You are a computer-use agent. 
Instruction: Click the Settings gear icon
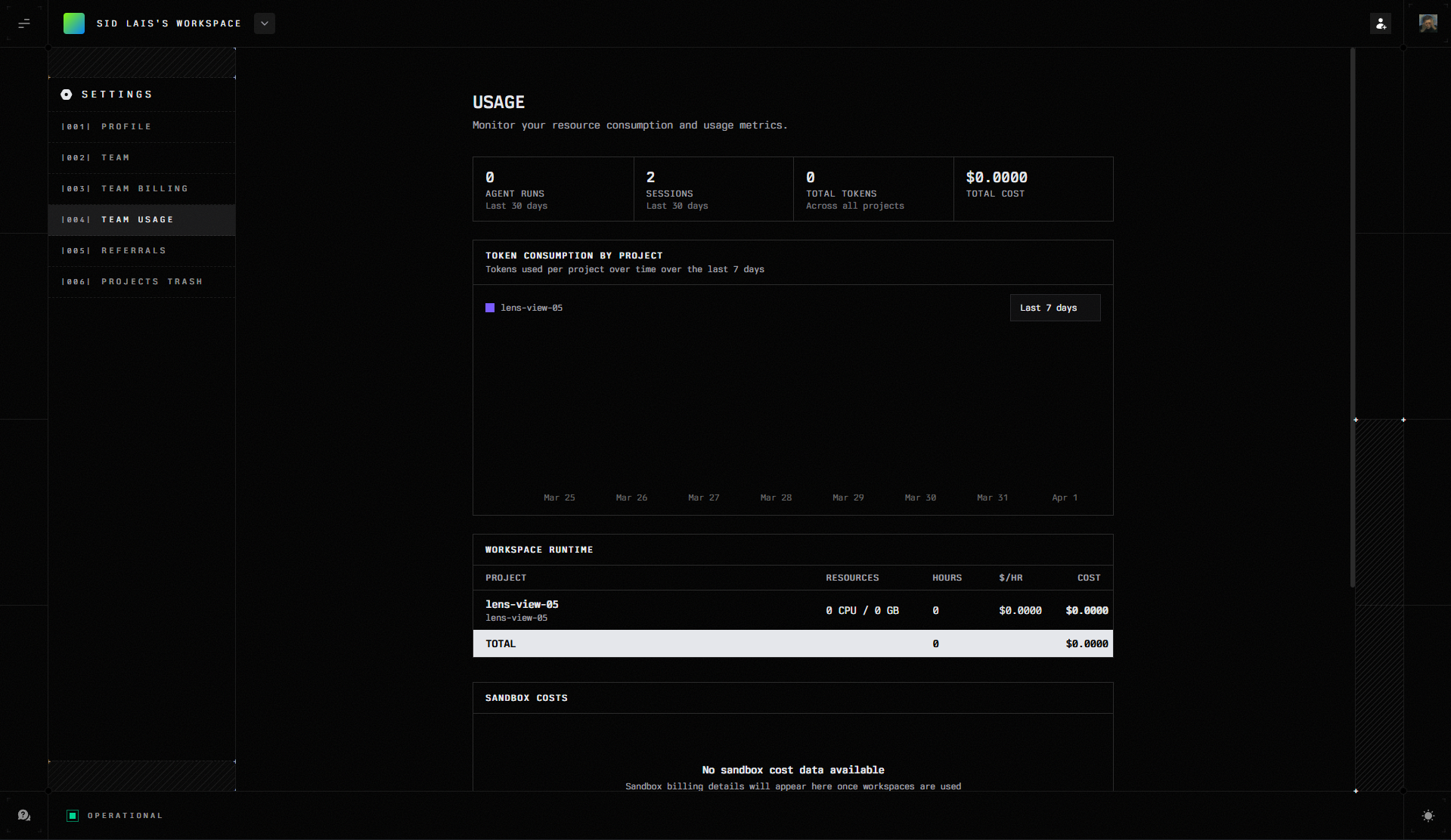pos(67,95)
